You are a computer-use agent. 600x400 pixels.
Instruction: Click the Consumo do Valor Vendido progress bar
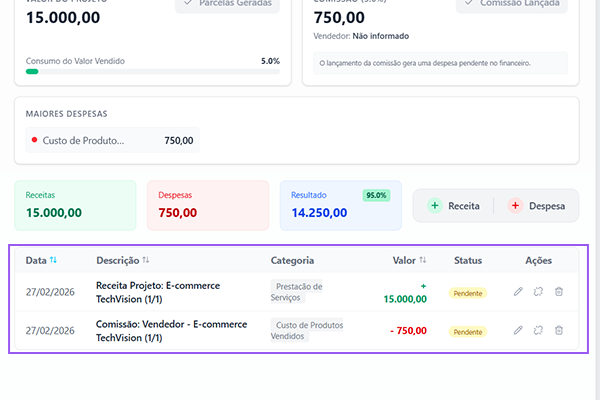coord(153,72)
